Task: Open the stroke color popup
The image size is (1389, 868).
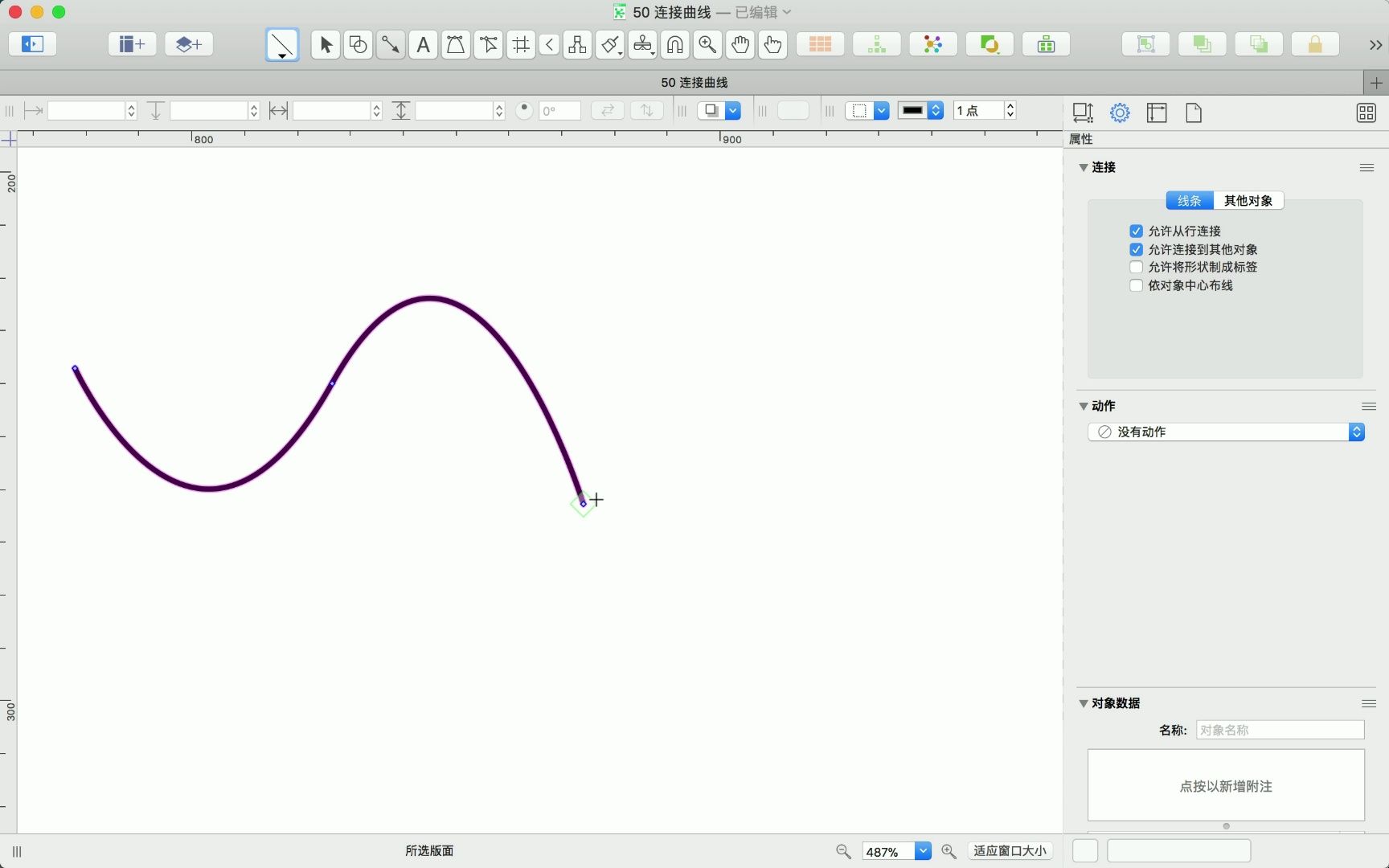Action: [x=920, y=111]
